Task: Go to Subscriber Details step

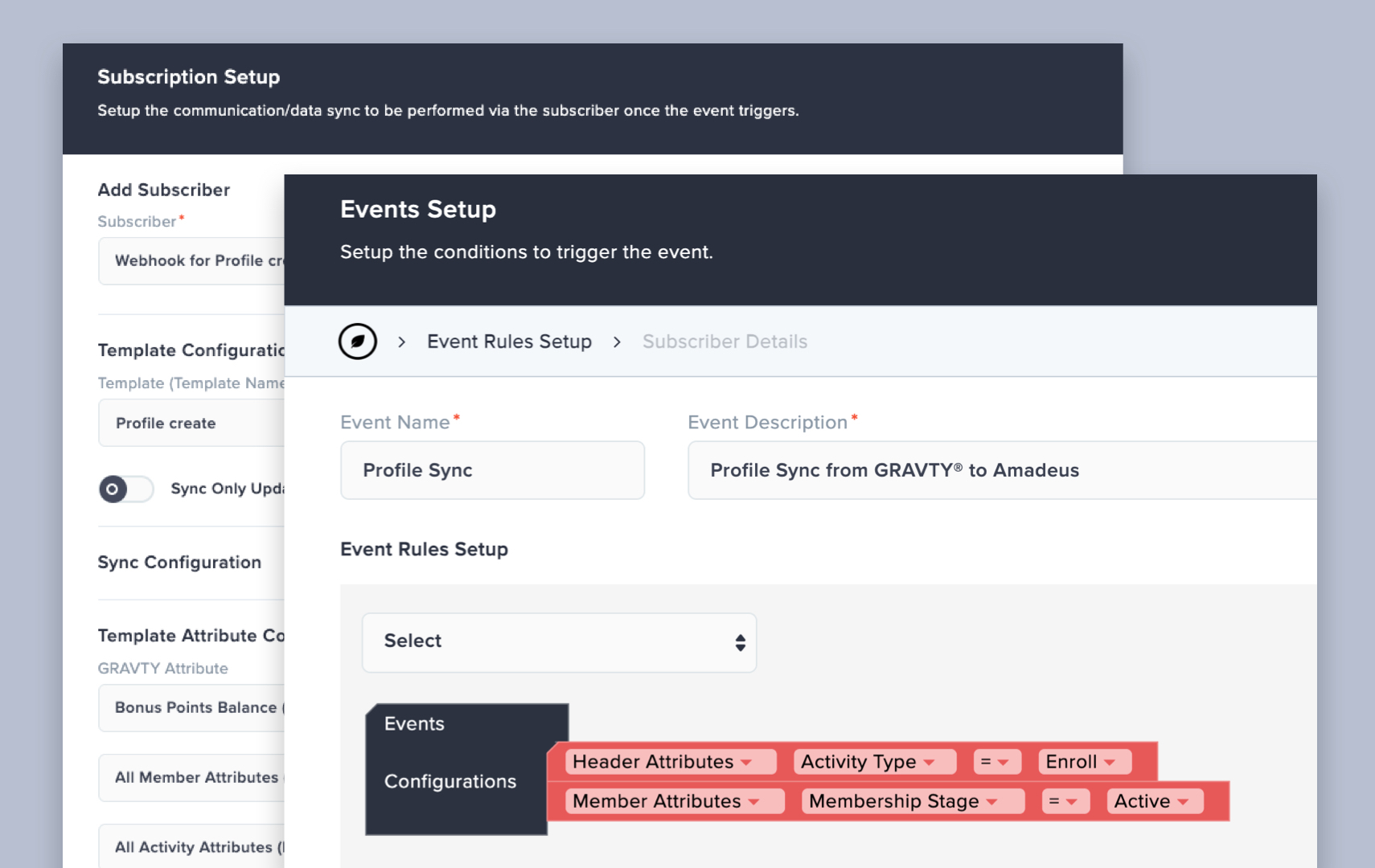Action: (724, 342)
